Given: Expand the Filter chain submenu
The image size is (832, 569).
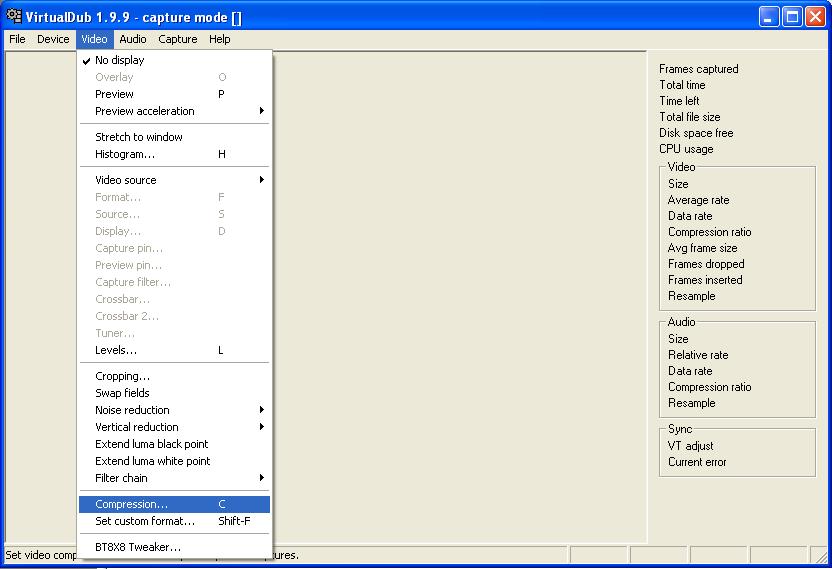Looking at the screenshot, I should [175, 478].
